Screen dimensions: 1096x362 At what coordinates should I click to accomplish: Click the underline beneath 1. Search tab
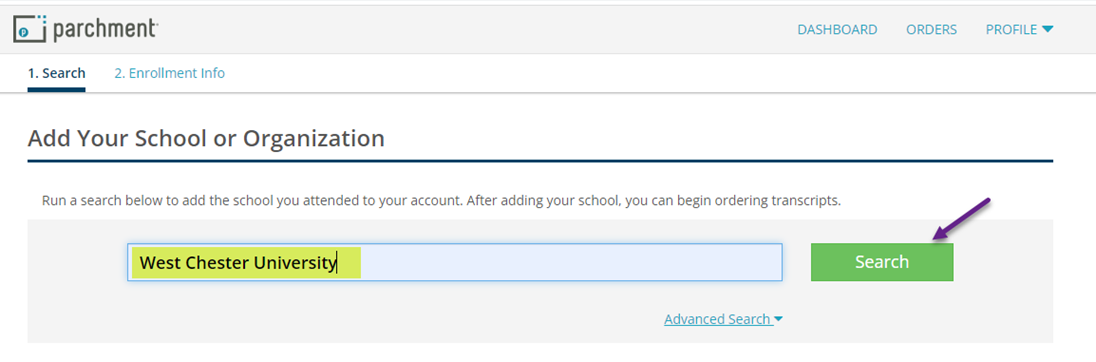(x=57, y=89)
